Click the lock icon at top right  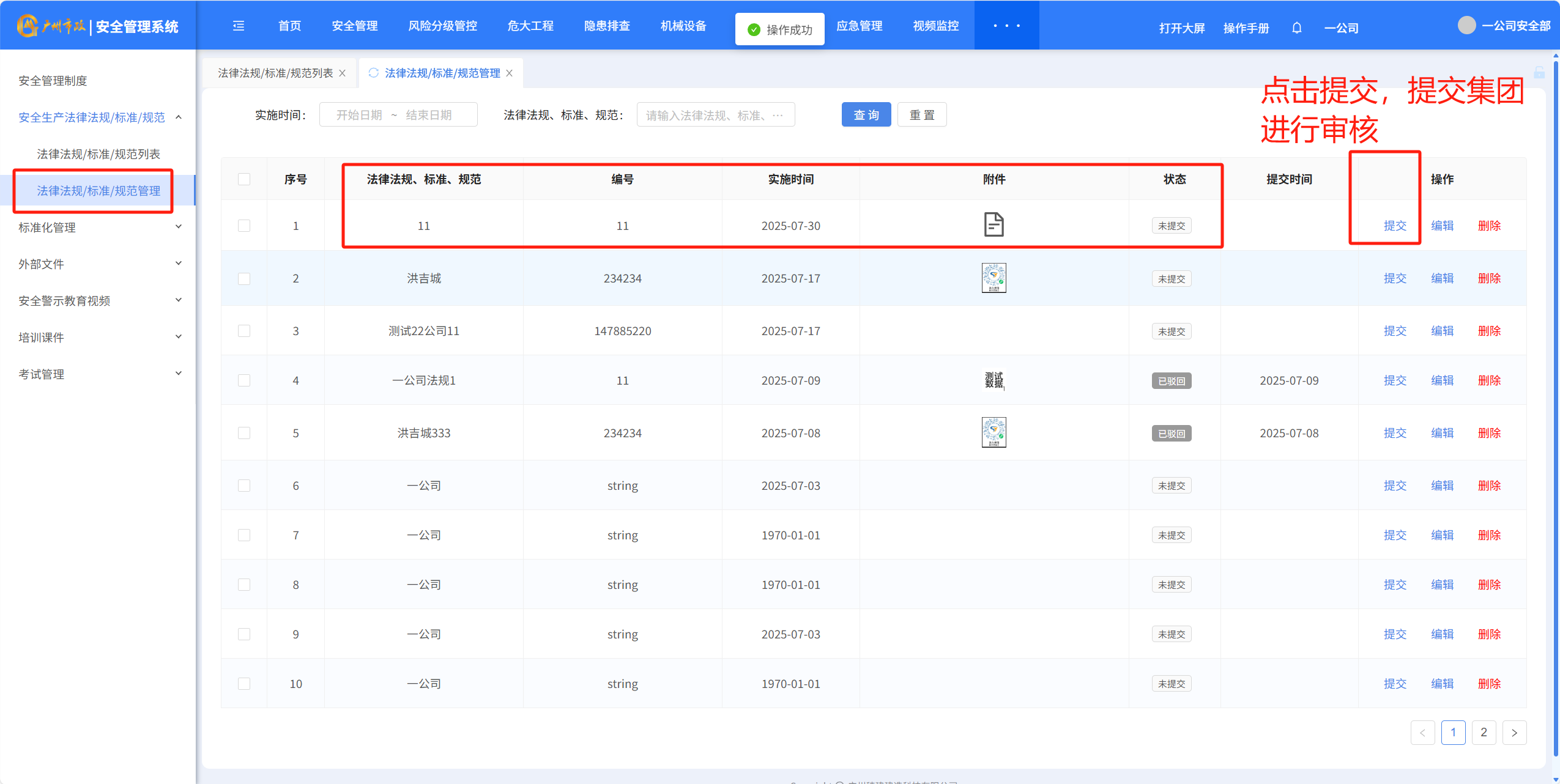(x=1539, y=73)
